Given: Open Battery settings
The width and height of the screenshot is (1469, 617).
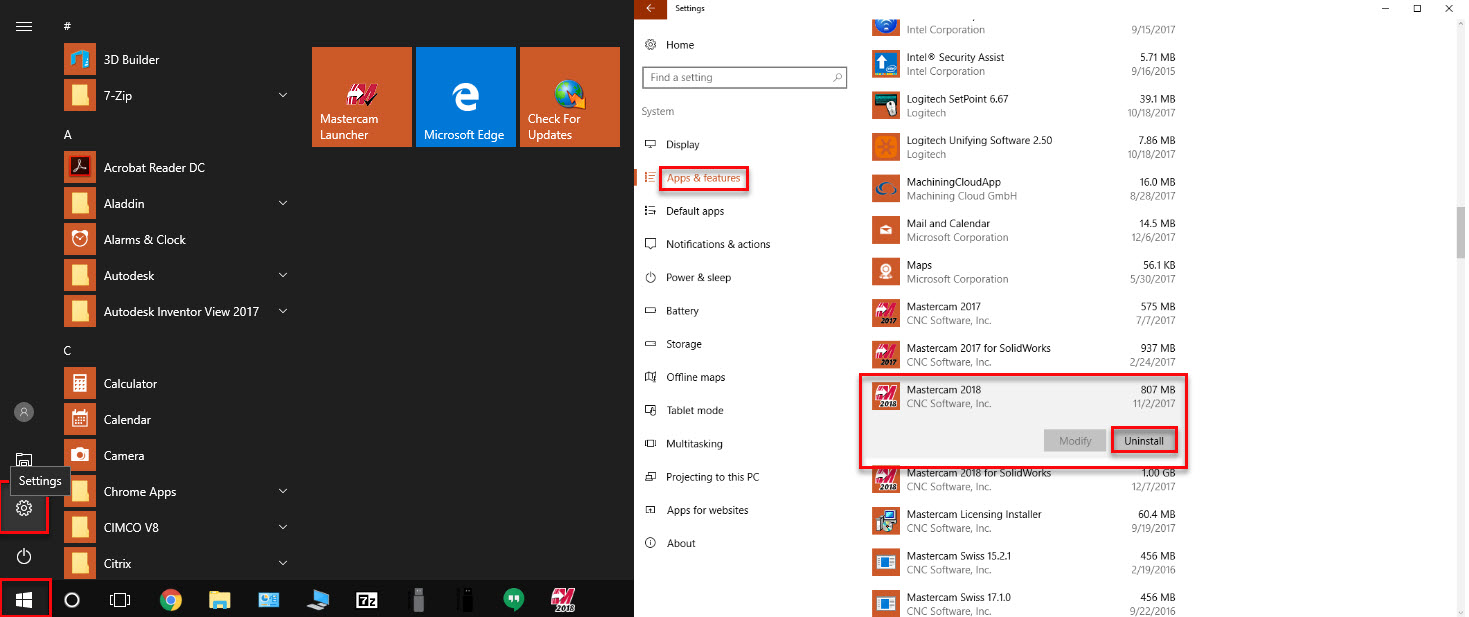Looking at the screenshot, I should coord(671,311).
